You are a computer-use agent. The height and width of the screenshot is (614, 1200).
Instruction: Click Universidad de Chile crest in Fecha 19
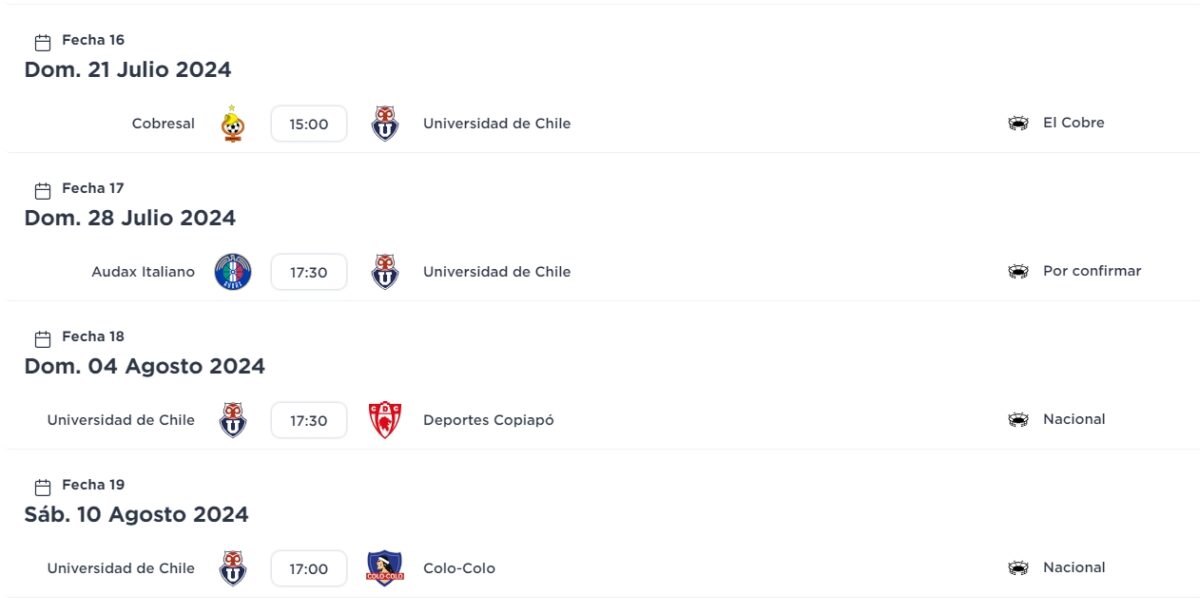pos(233,568)
